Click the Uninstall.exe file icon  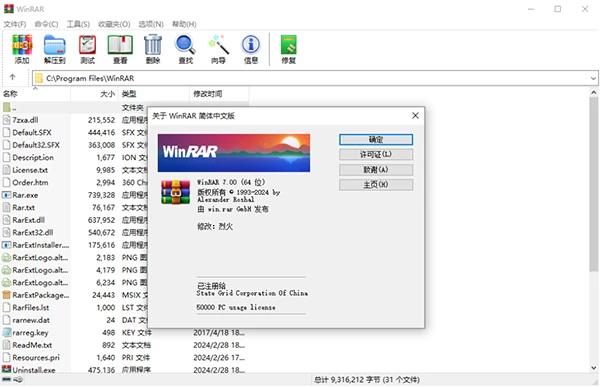tap(7, 370)
